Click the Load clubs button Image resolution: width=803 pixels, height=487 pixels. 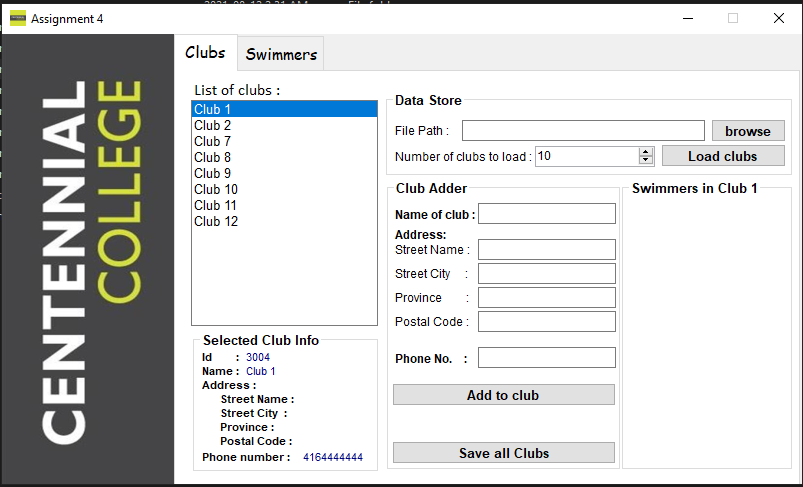723,156
